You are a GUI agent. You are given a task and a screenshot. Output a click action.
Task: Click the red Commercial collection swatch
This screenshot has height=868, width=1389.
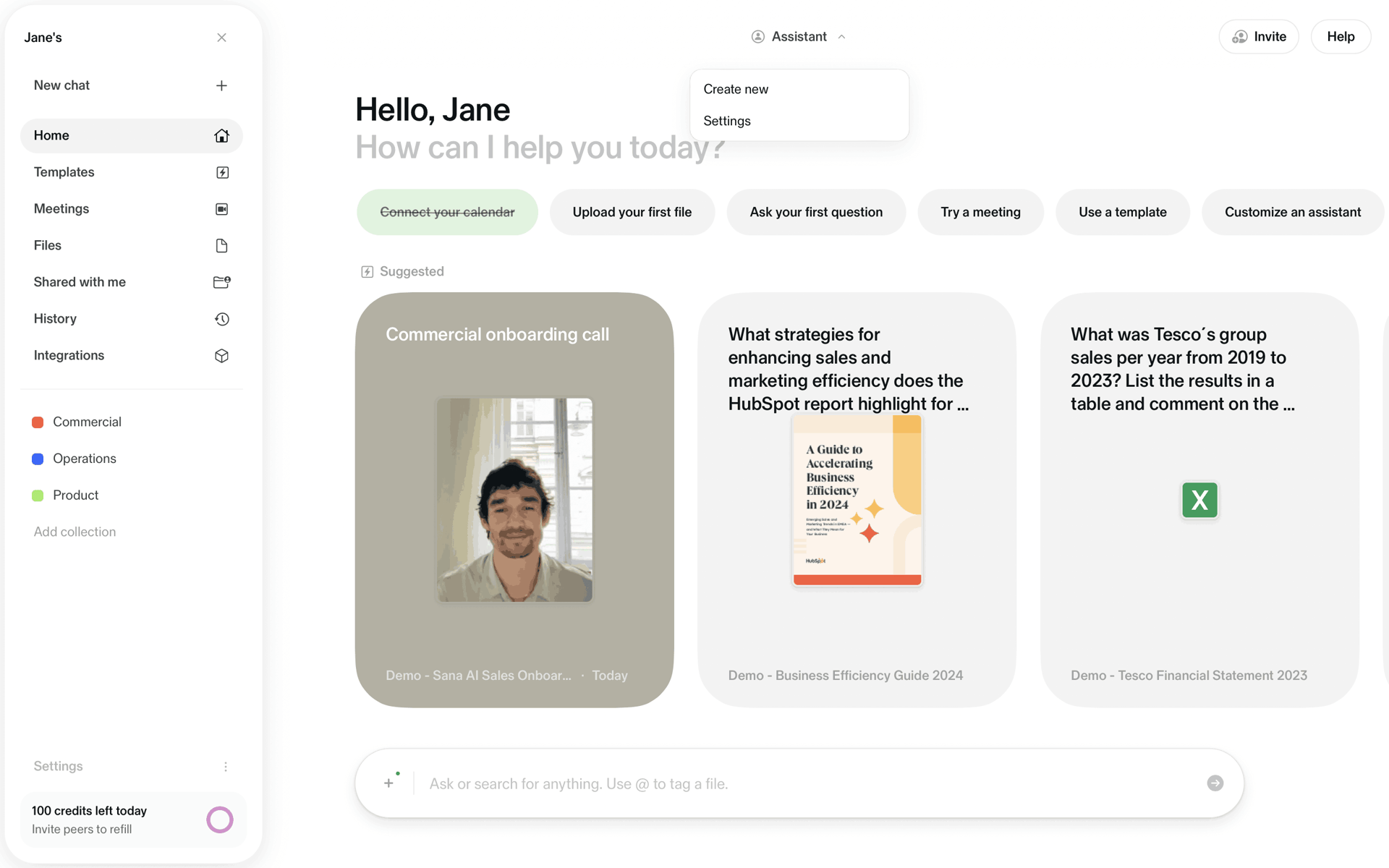point(38,422)
